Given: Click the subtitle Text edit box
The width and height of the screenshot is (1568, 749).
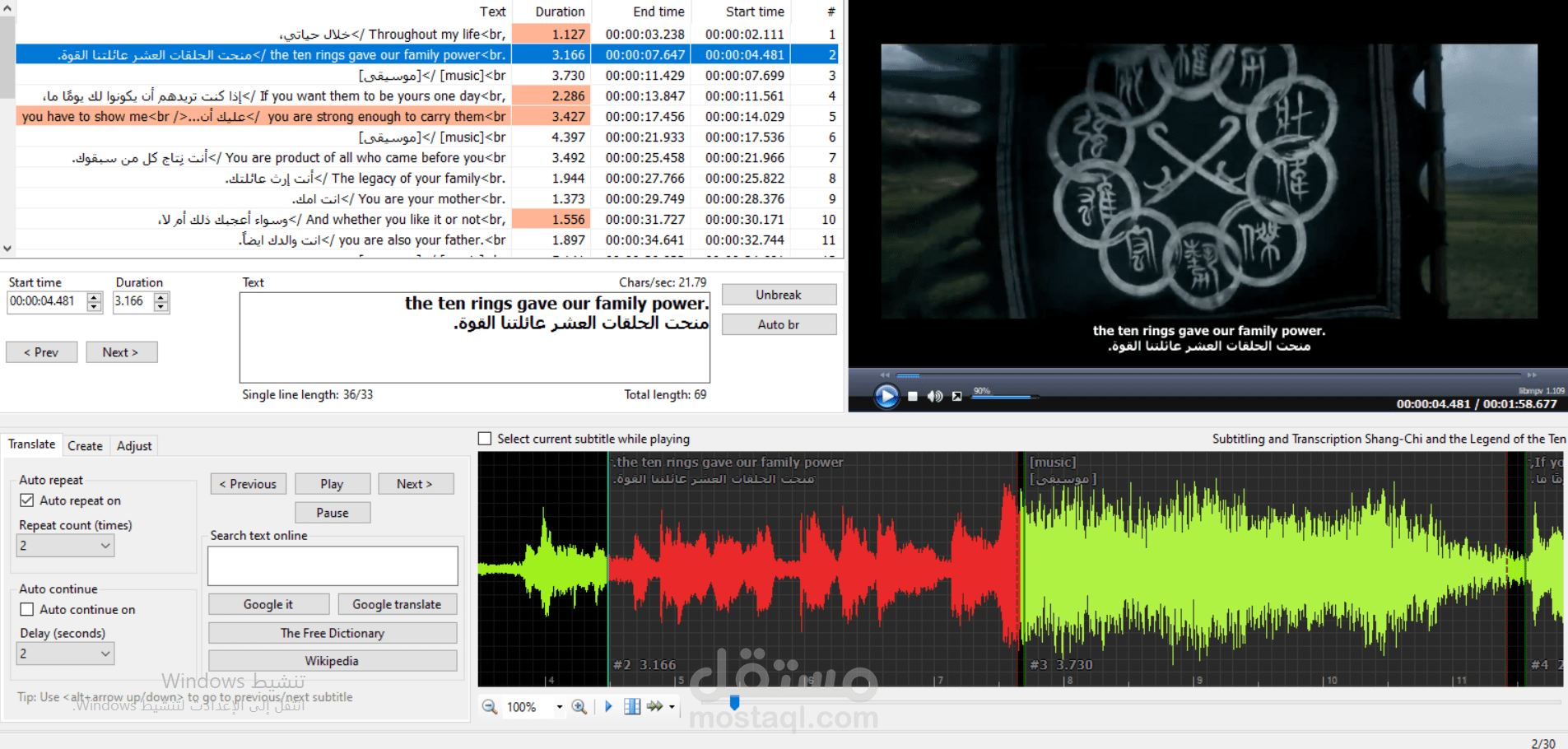Looking at the screenshot, I should tap(475, 337).
